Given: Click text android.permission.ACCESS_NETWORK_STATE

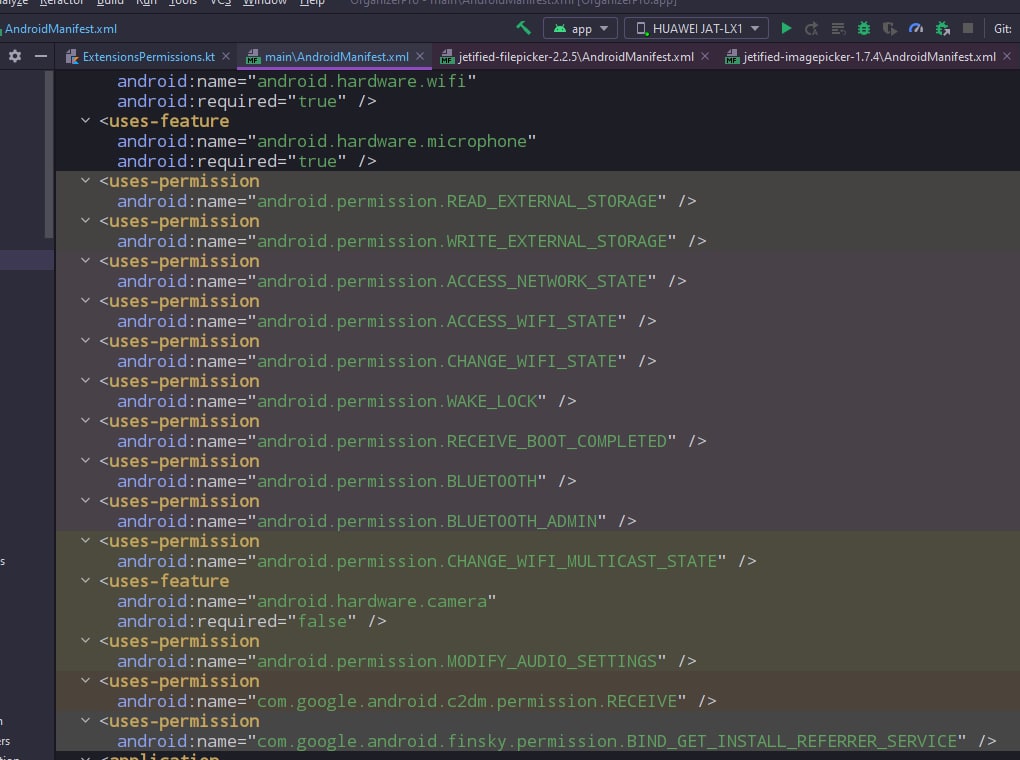Looking at the screenshot, I should [452, 282].
